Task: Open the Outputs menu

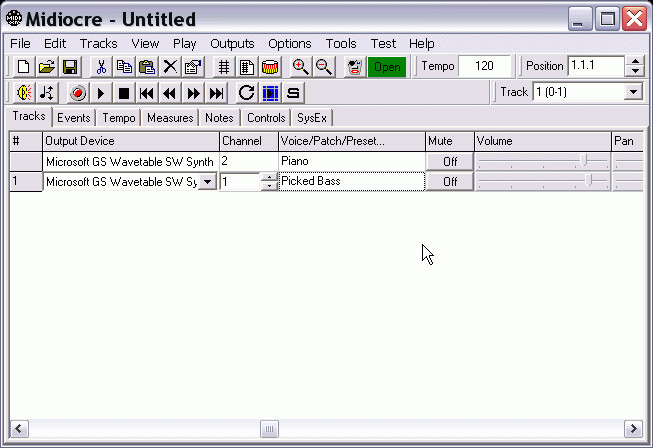Action: point(232,43)
